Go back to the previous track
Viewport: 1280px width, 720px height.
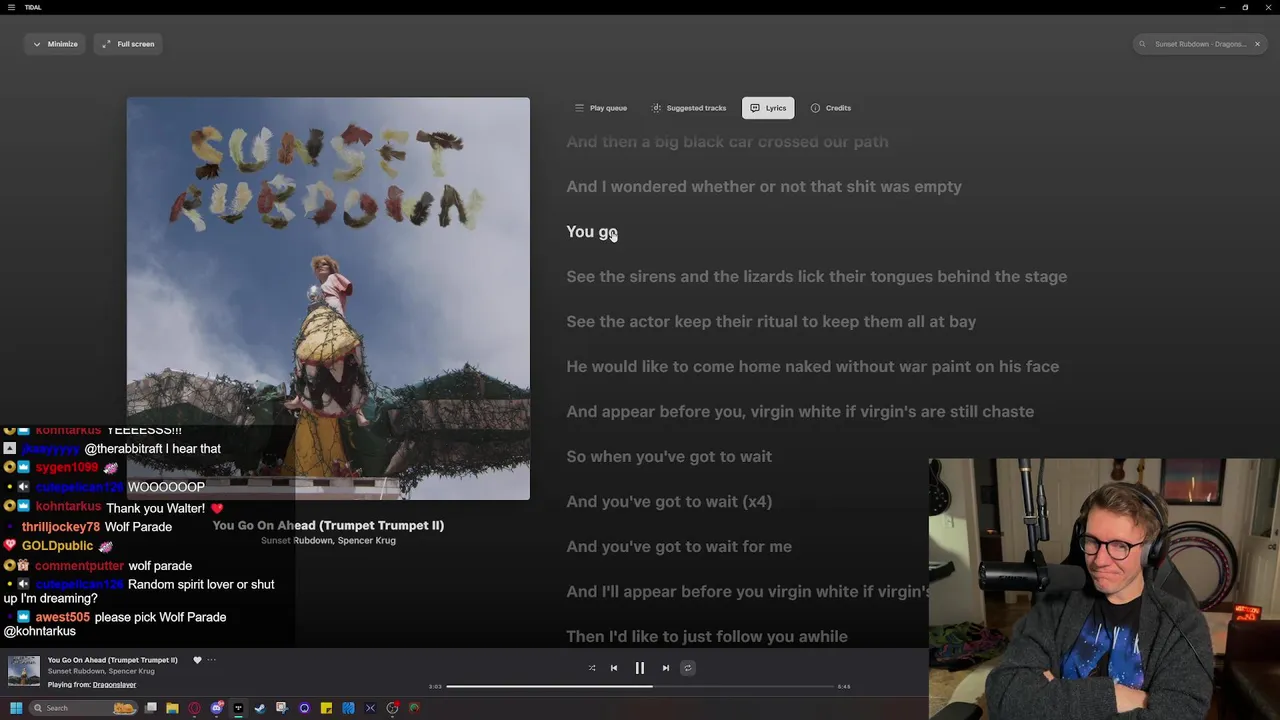coord(614,668)
